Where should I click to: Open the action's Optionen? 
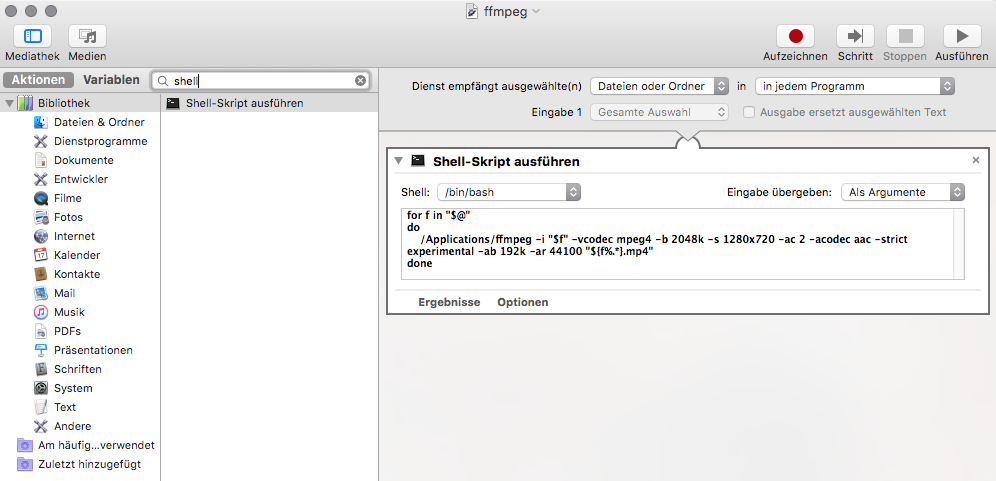[x=523, y=302]
